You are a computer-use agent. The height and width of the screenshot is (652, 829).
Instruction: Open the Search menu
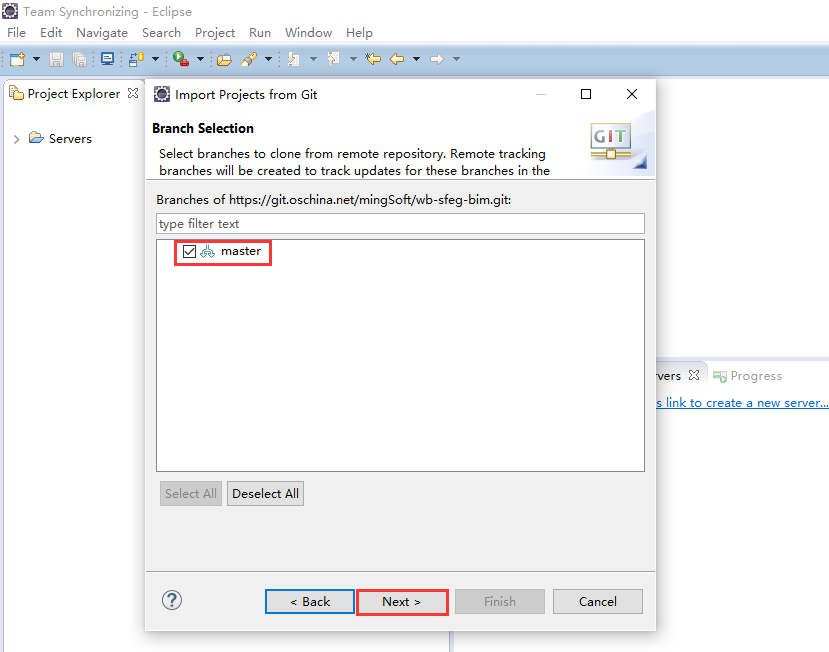point(161,33)
